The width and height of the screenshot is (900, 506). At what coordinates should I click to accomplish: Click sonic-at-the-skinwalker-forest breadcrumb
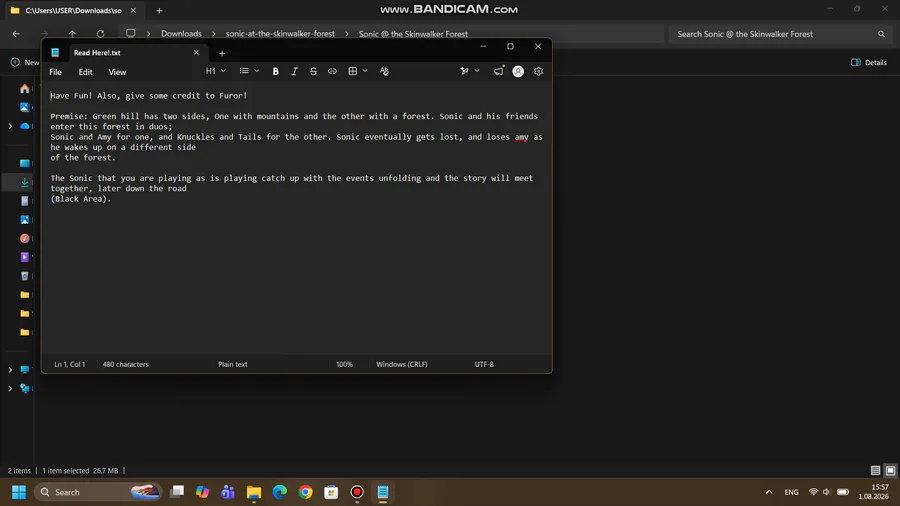(x=280, y=34)
